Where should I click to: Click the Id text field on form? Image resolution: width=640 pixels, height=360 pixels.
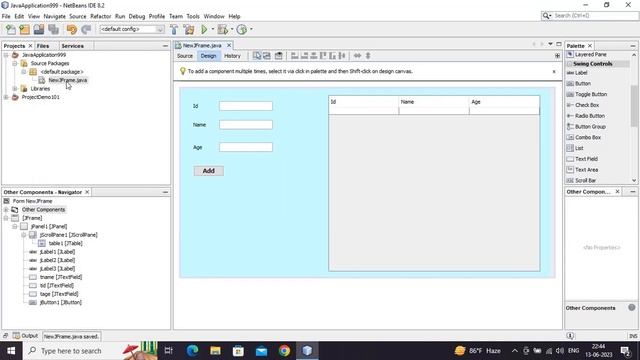click(x=246, y=106)
